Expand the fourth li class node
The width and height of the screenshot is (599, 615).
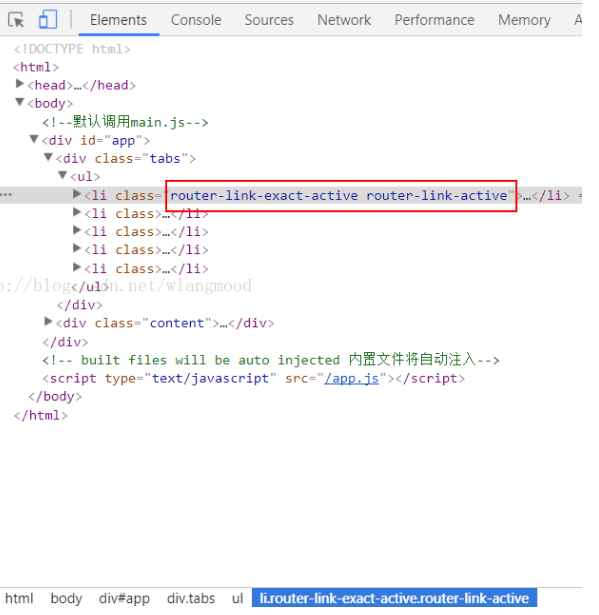(77, 248)
